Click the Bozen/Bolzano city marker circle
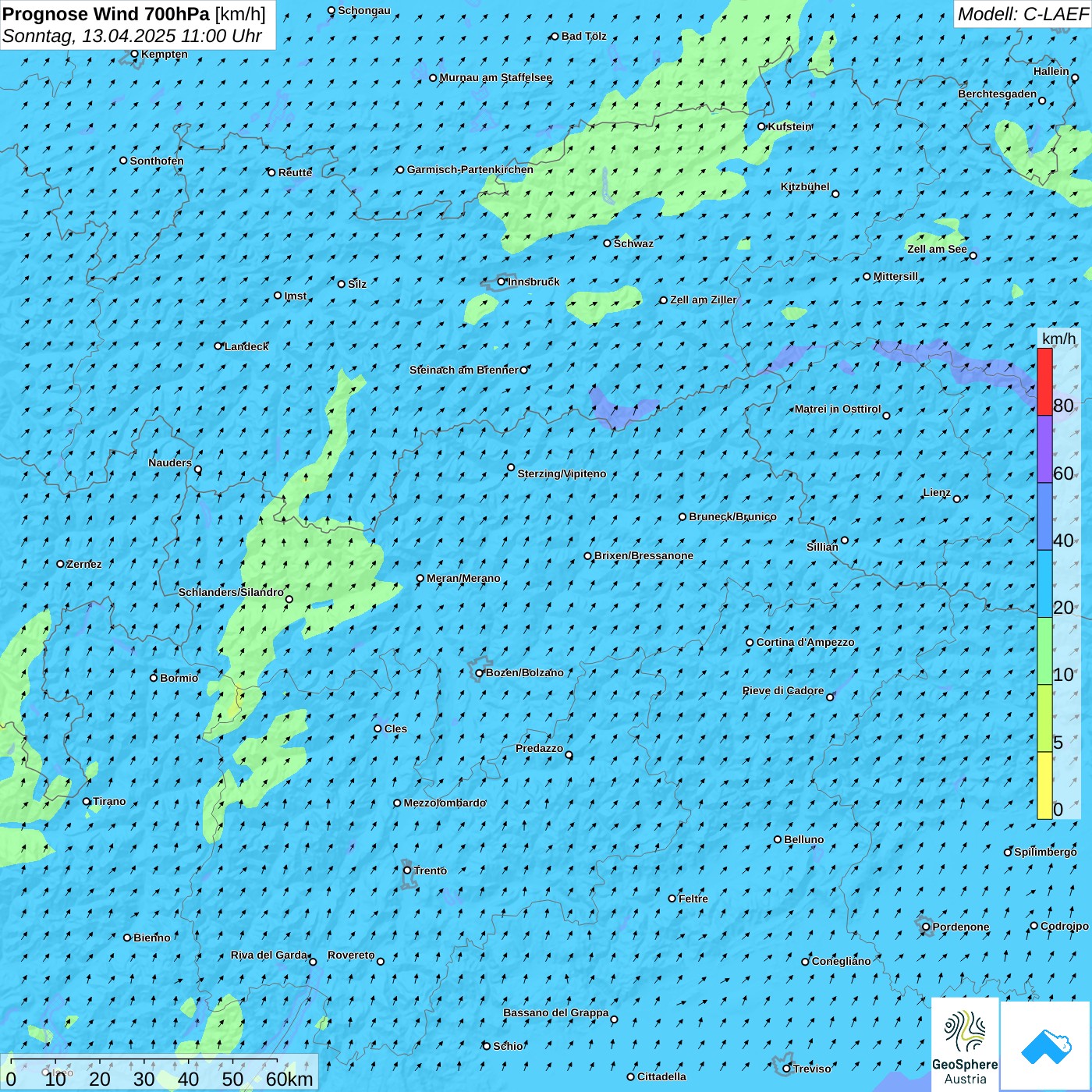Screen dimensions: 1092x1092 (x=480, y=672)
